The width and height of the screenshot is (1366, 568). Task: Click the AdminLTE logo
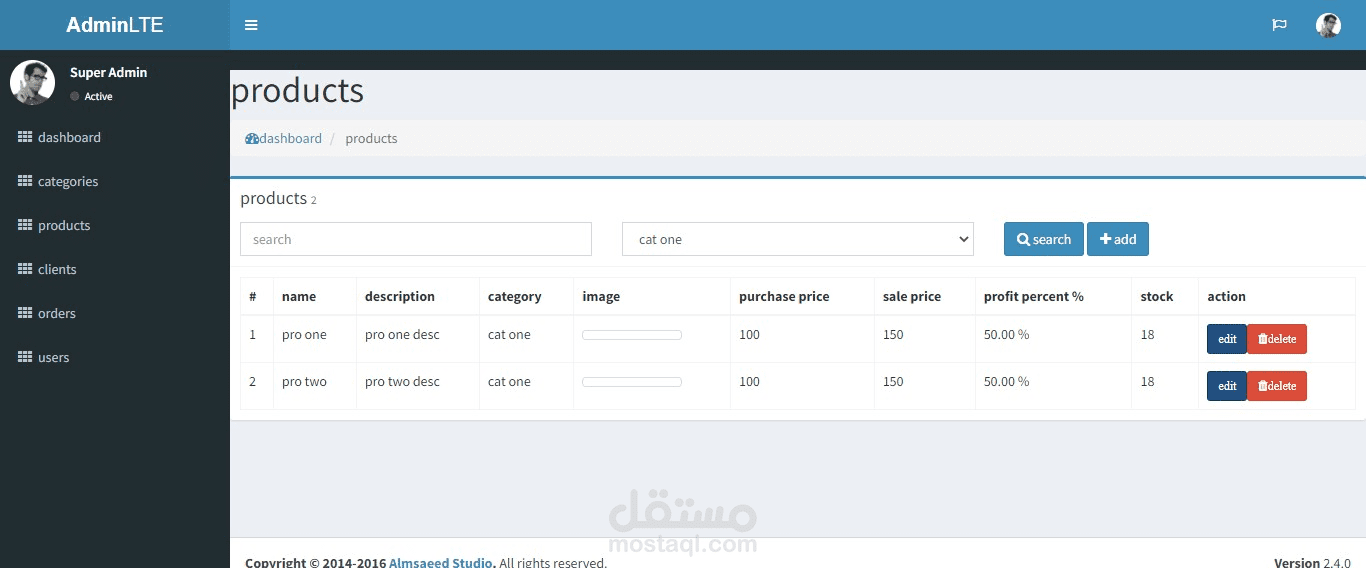pos(115,25)
